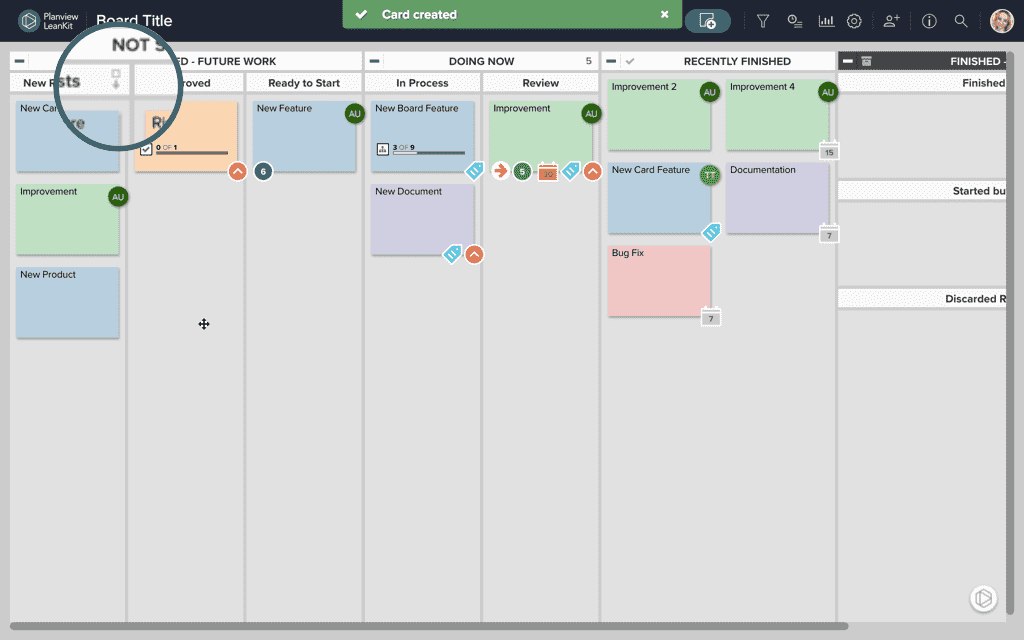The height and width of the screenshot is (640, 1024).
Task: Select the Ready to Start lane header
Action: (x=304, y=83)
